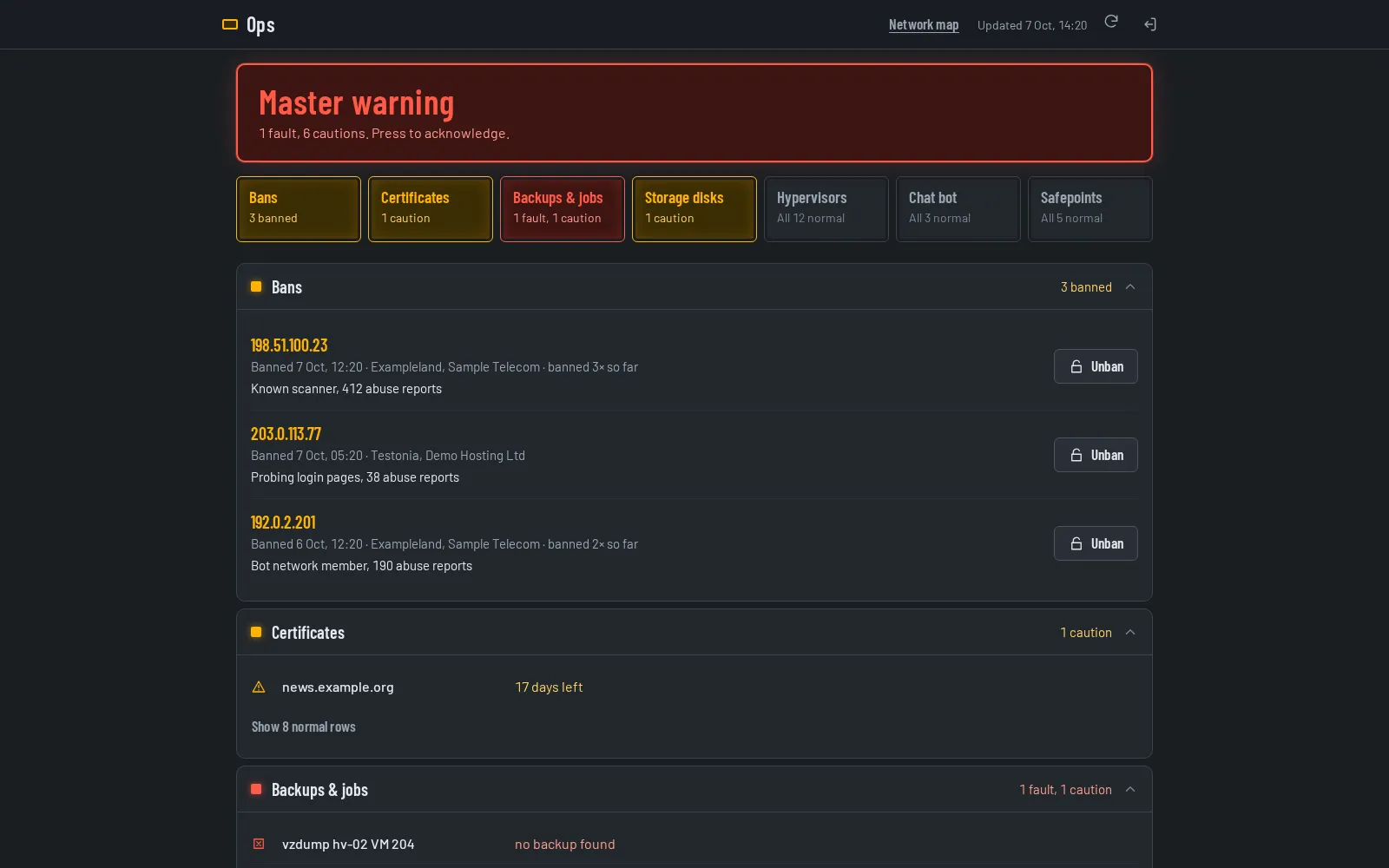This screenshot has width=1389, height=868.
Task: Click 'Known scanner, 412 abuse reports' note
Action: click(346, 389)
